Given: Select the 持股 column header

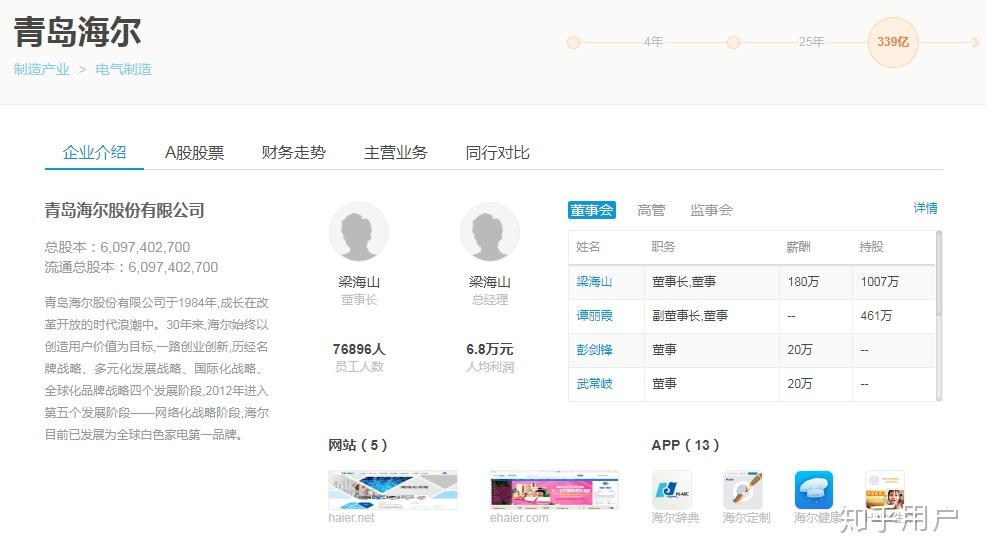Looking at the screenshot, I should pyautogui.click(x=872, y=247).
